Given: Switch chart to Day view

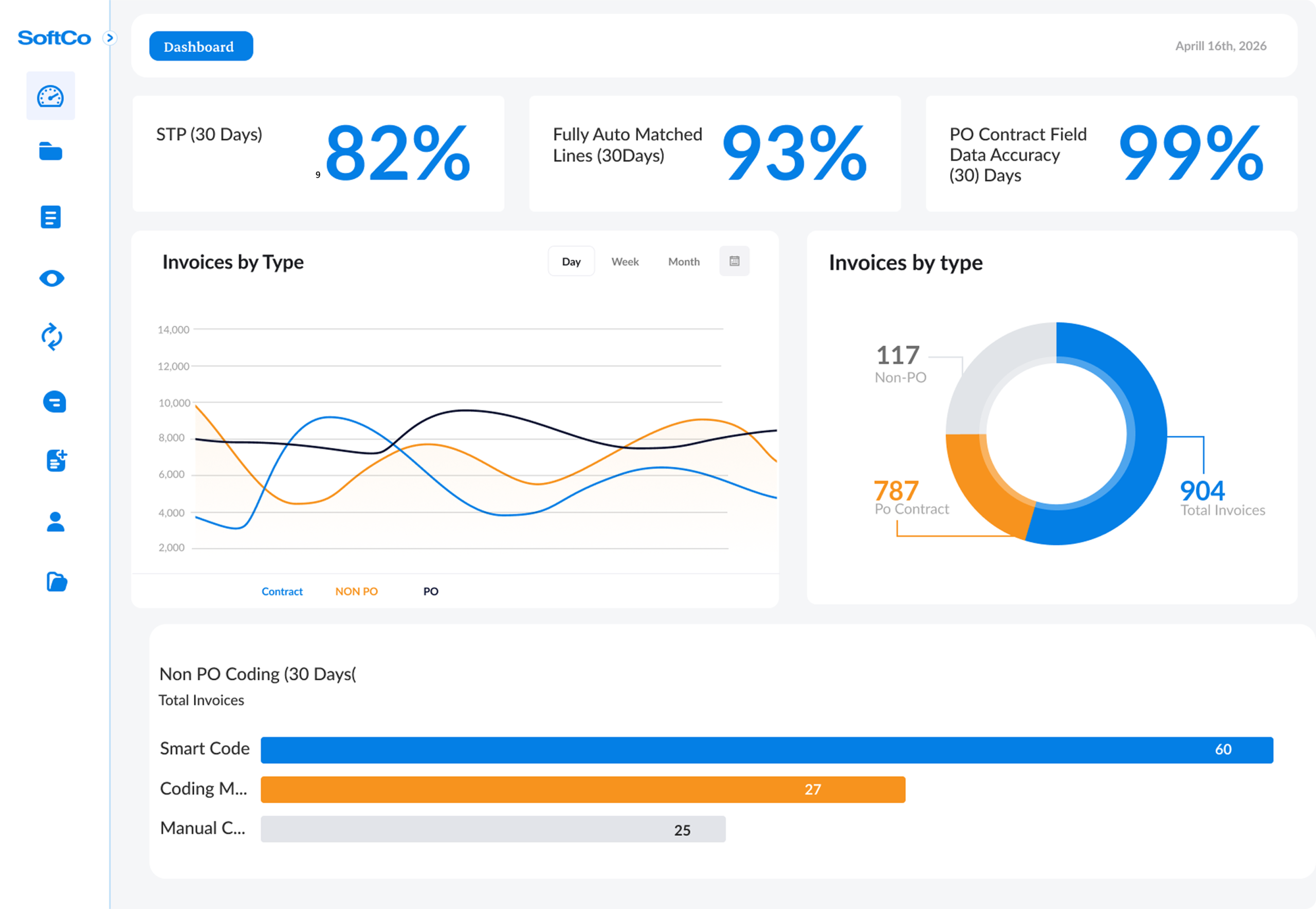Looking at the screenshot, I should click(572, 262).
